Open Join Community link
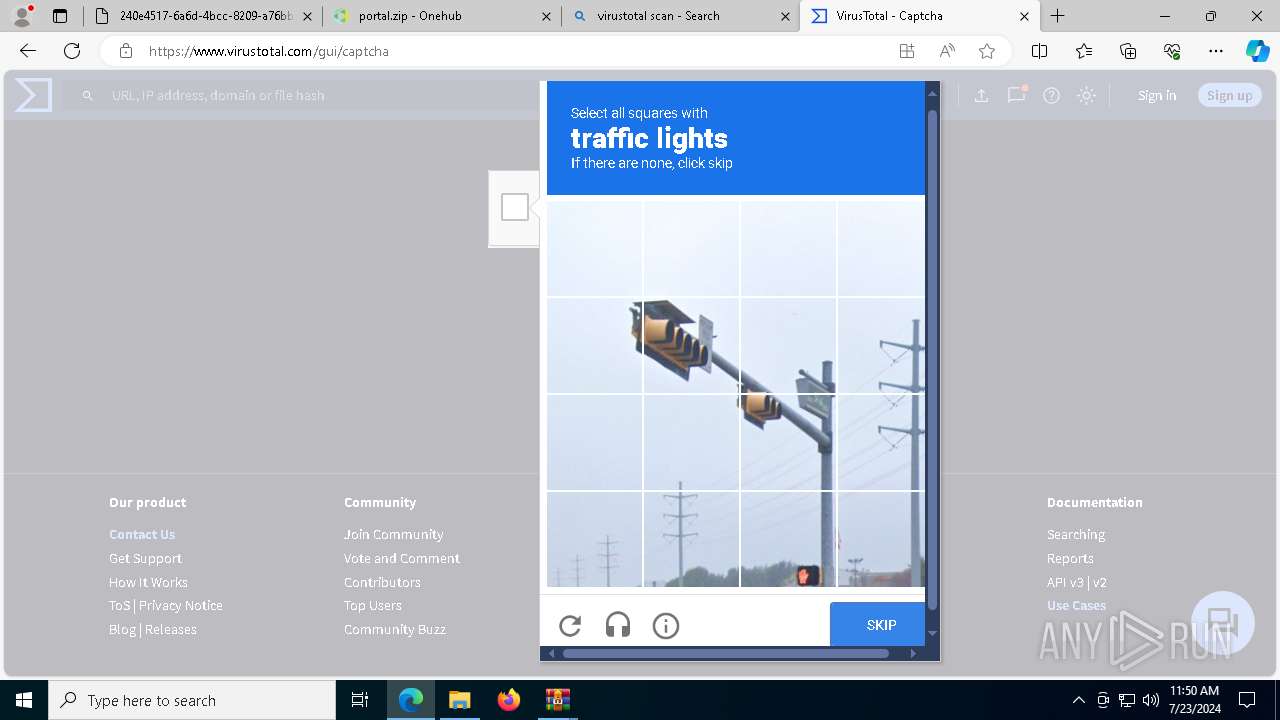The height and width of the screenshot is (720, 1280). point(394,534)
